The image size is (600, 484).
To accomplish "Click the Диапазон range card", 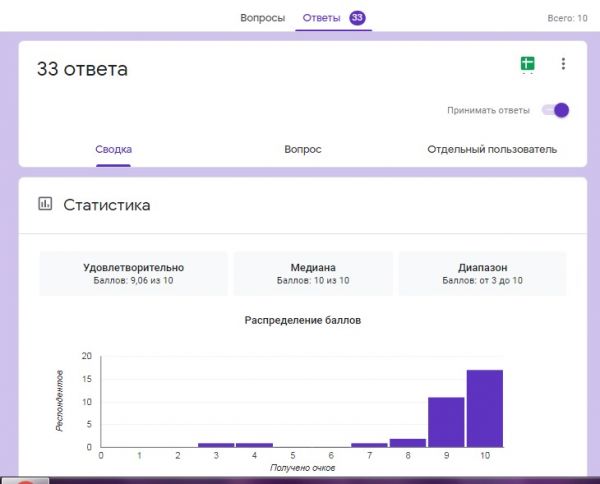I will coord(482,274).
